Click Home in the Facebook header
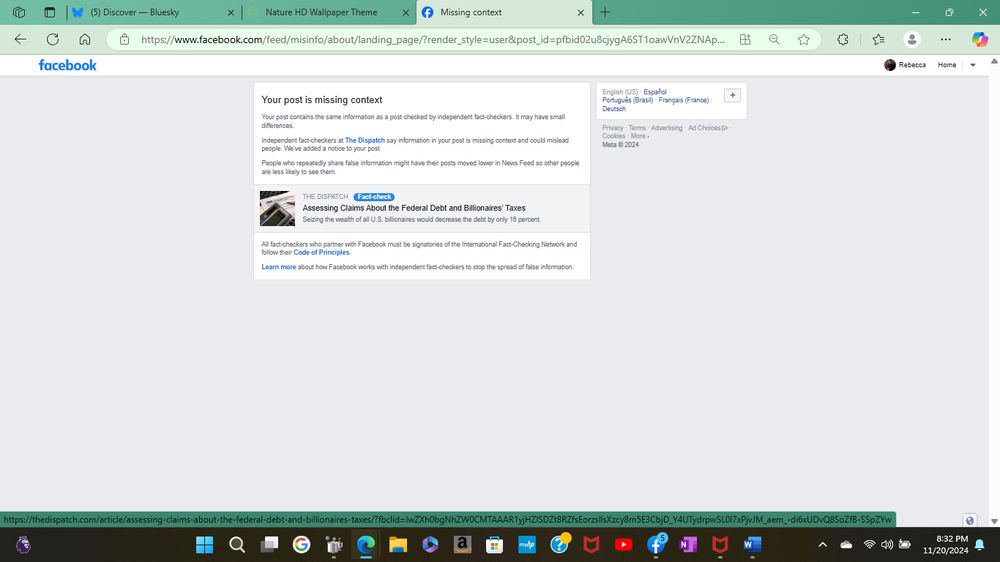 coord(946,65)
